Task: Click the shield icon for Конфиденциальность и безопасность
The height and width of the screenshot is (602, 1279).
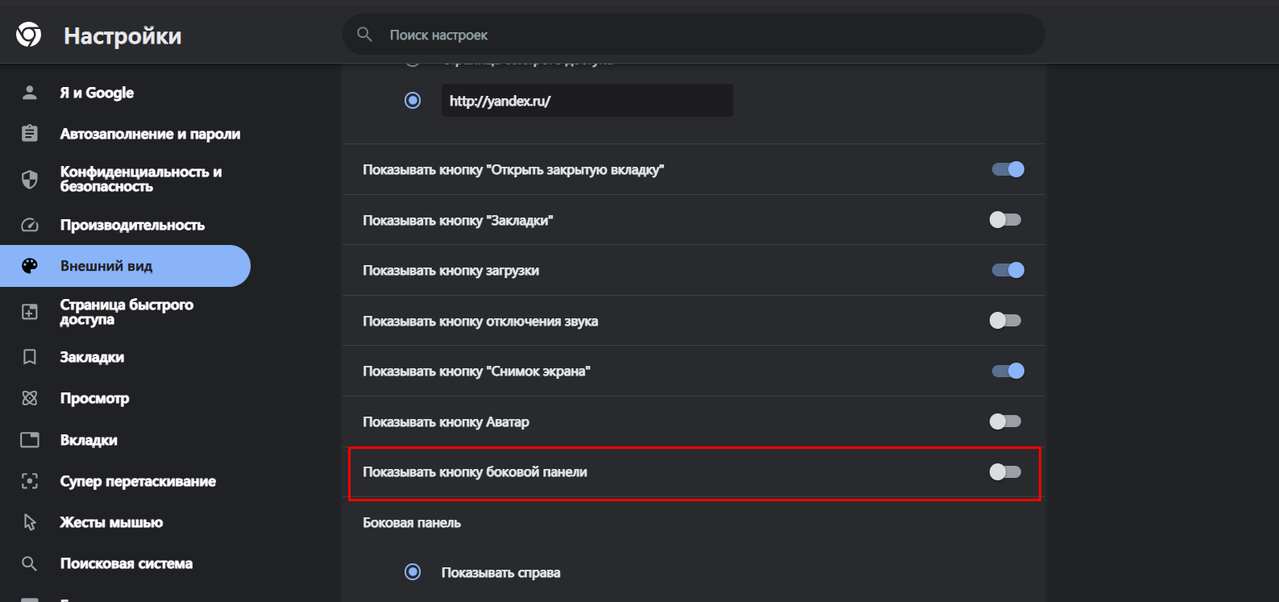Action: 29,179
